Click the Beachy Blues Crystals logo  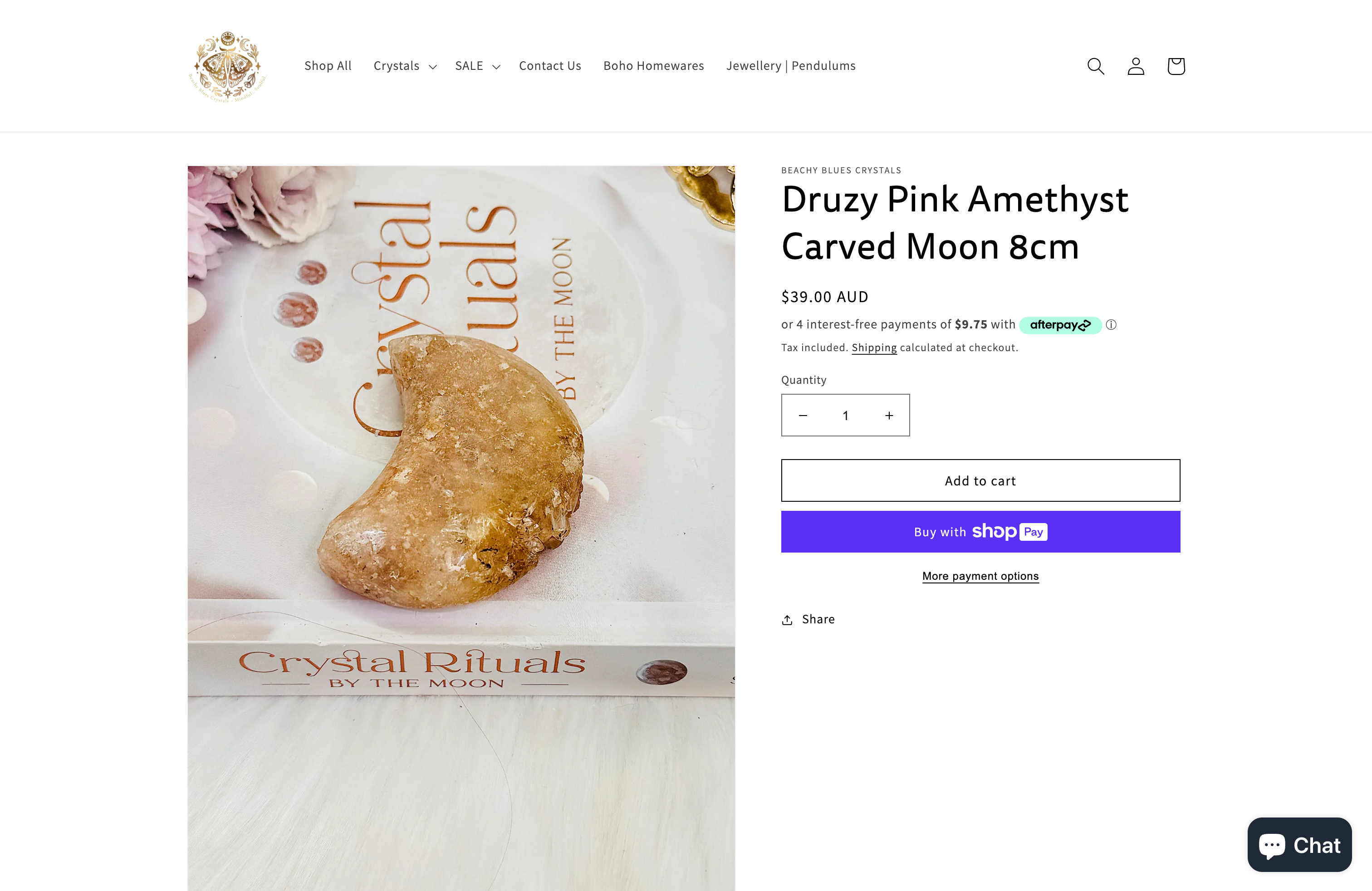[227, 65]
